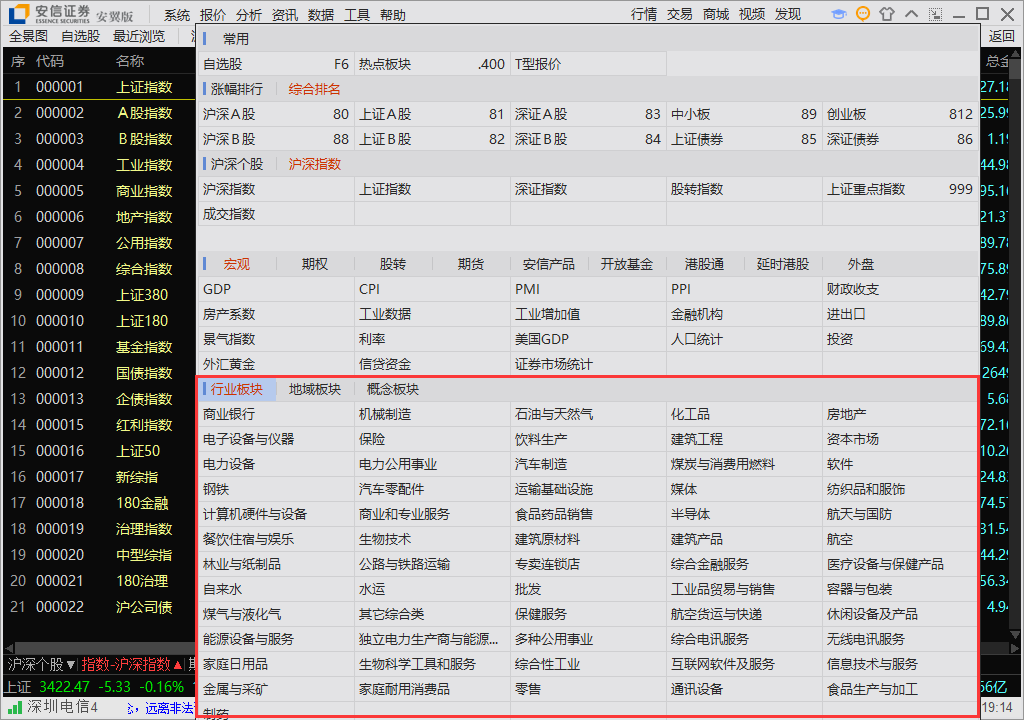Viewport: 1024px width, 720px height.
Task: Click the dotted-square mini-window icon
Action: click(x=936, y=14)
